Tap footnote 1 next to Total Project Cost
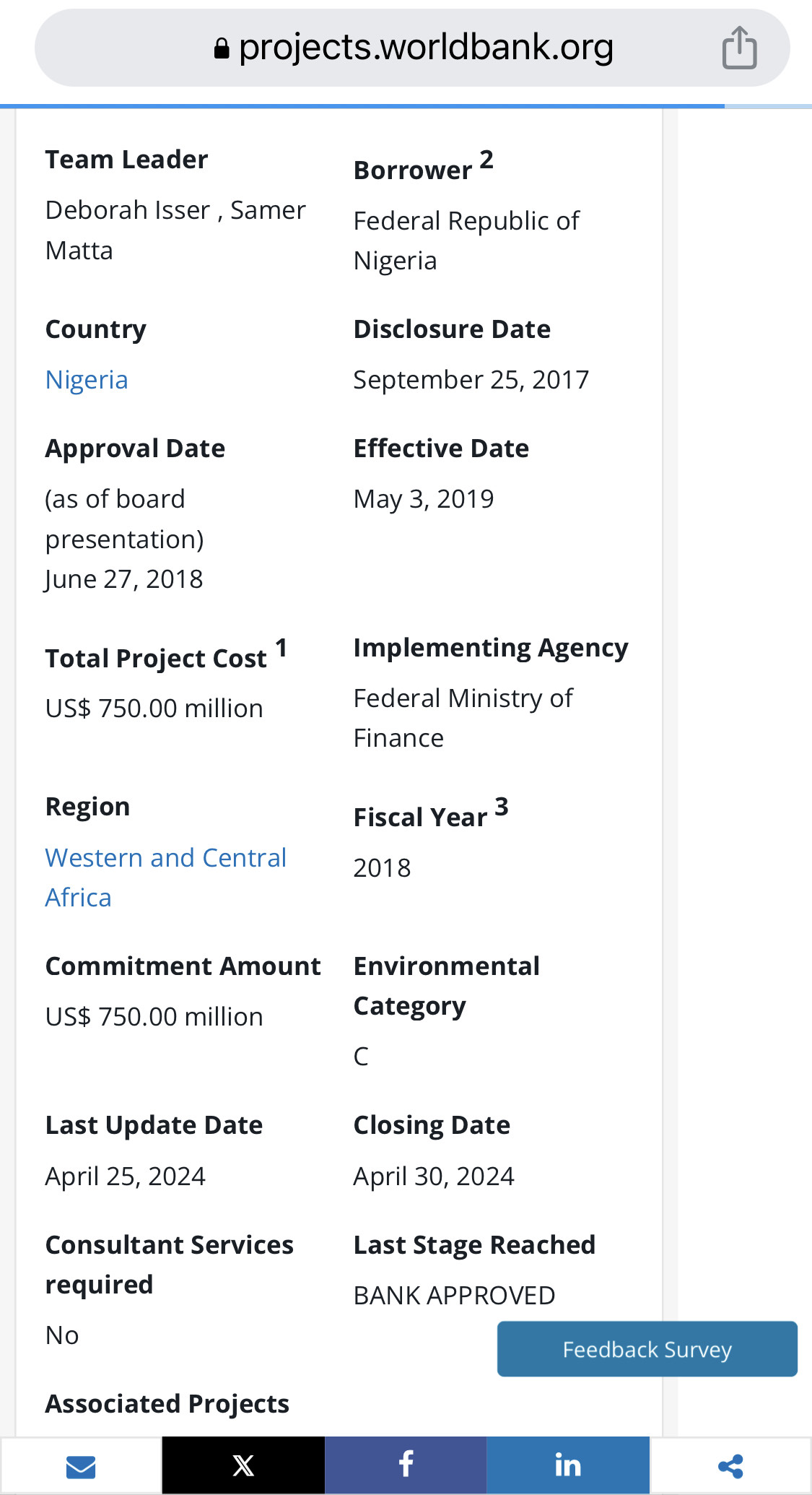Screen dimensions: 812x1495 tap(281, 648)
